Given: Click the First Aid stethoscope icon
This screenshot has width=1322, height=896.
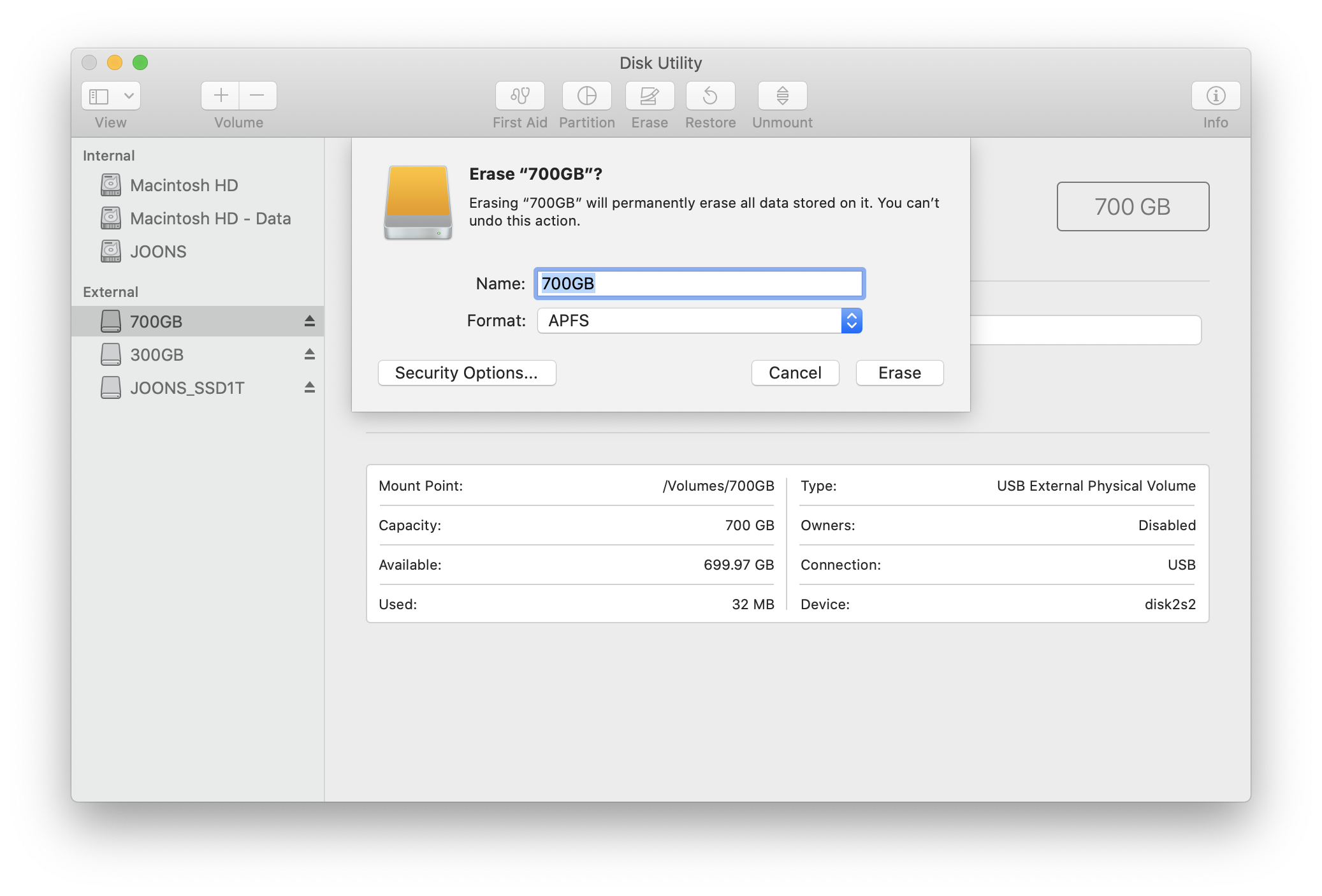Looking at the screenshot, I should click(519, 96).
